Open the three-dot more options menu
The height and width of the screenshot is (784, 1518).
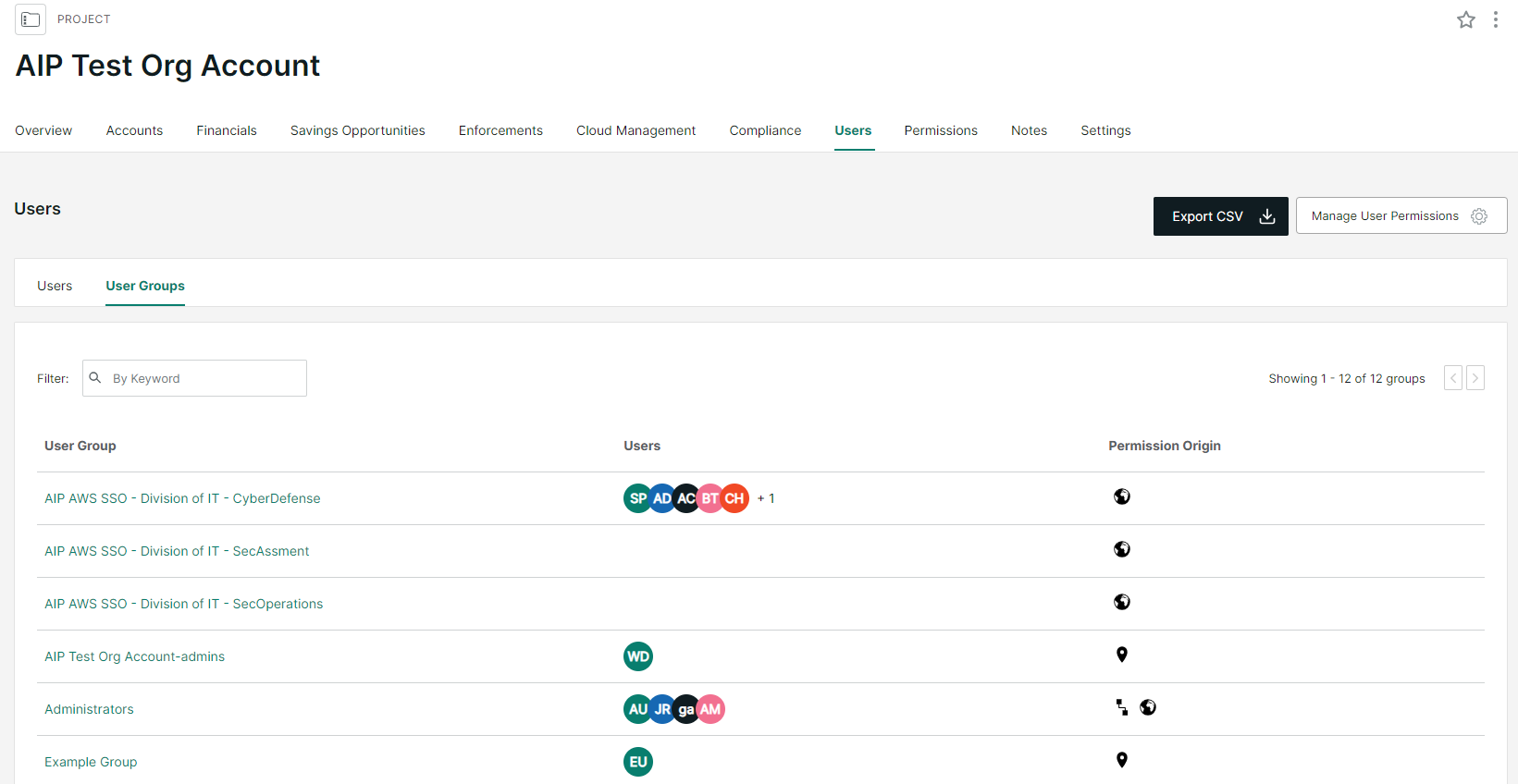(1496, 19)
